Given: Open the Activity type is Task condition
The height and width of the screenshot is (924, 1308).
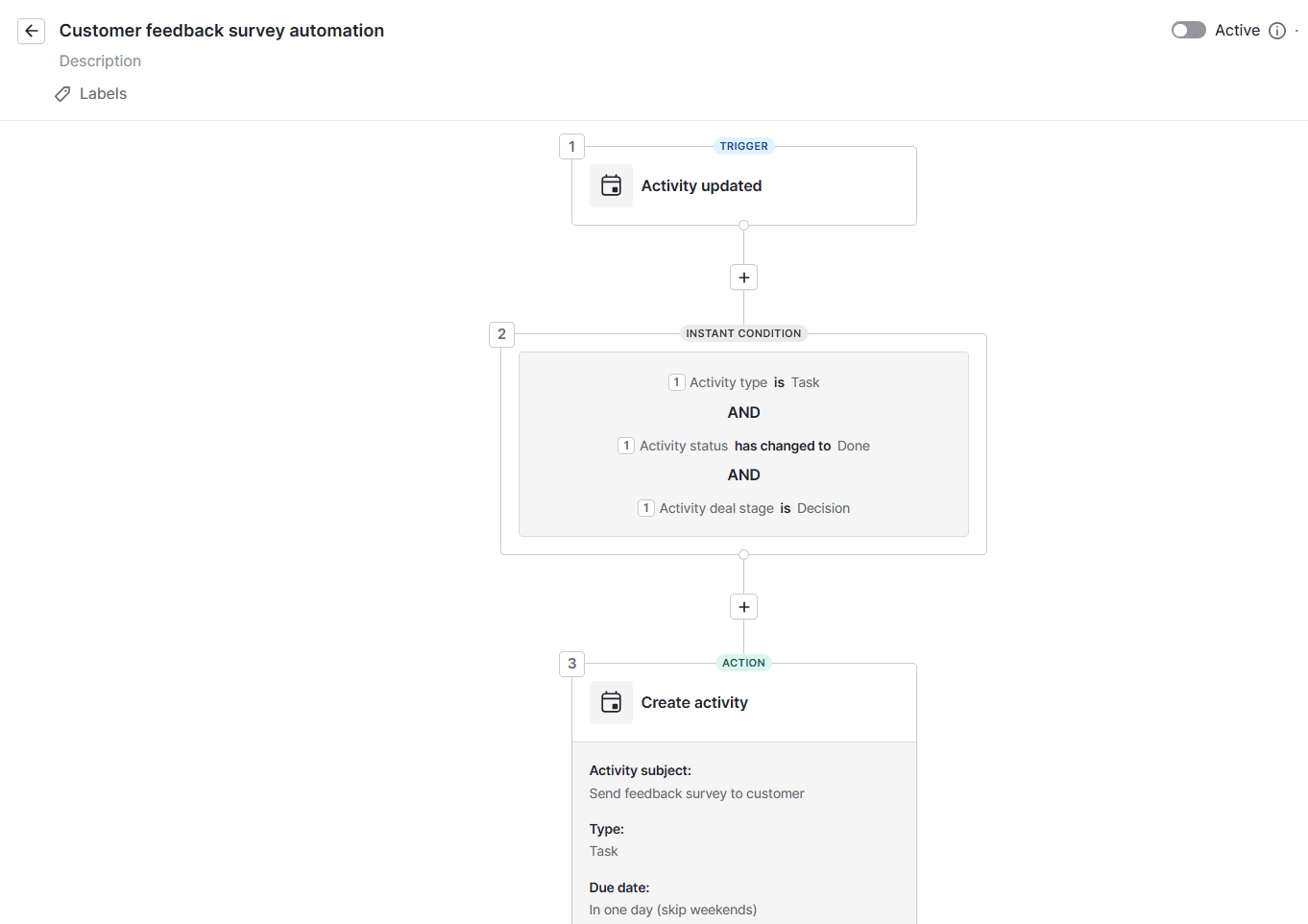Looking at the screenshot, I should 743,382.
